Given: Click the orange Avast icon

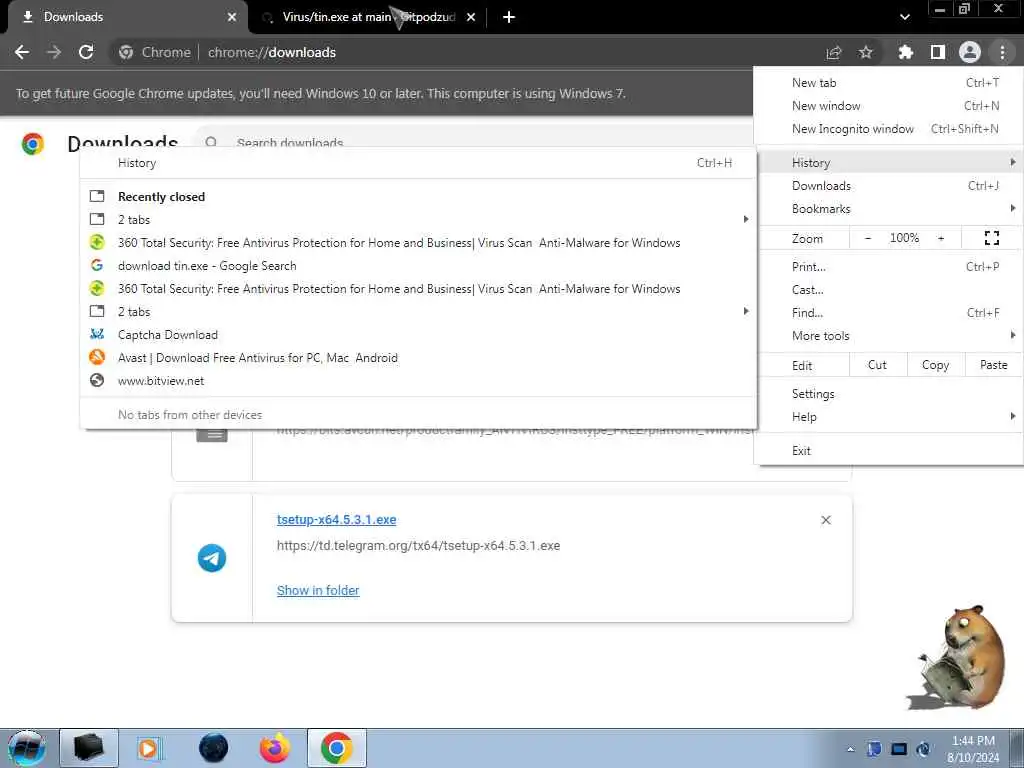Looking at the screenshot, I should [x=97, y=357].
